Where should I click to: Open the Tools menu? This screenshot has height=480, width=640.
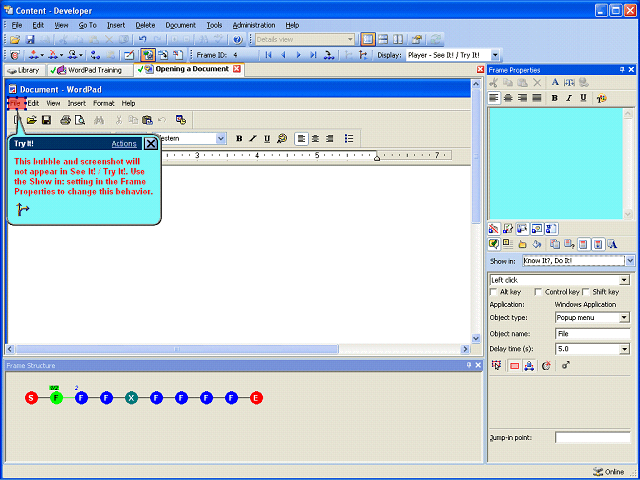coord(214,25)
